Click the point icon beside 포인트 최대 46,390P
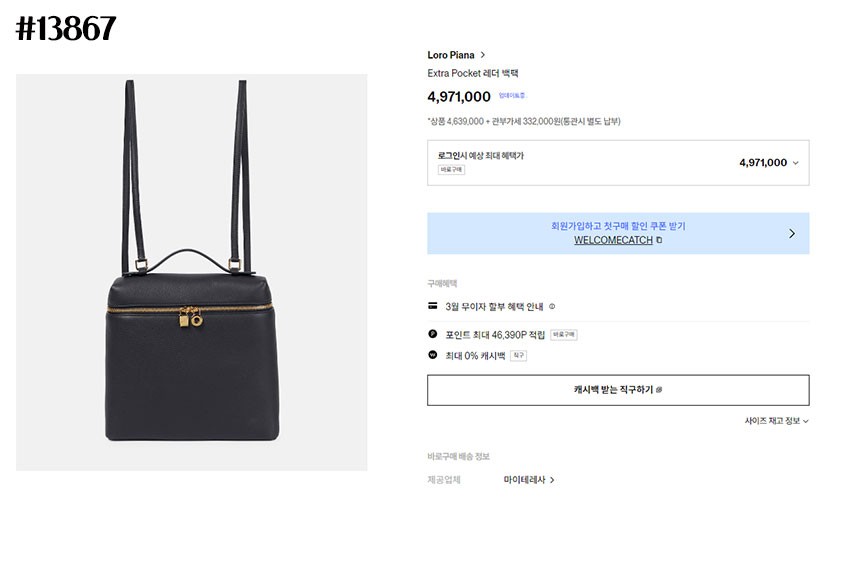Image resolution: width=860 pixels, height=575 pixels. (x=433, y=334)
